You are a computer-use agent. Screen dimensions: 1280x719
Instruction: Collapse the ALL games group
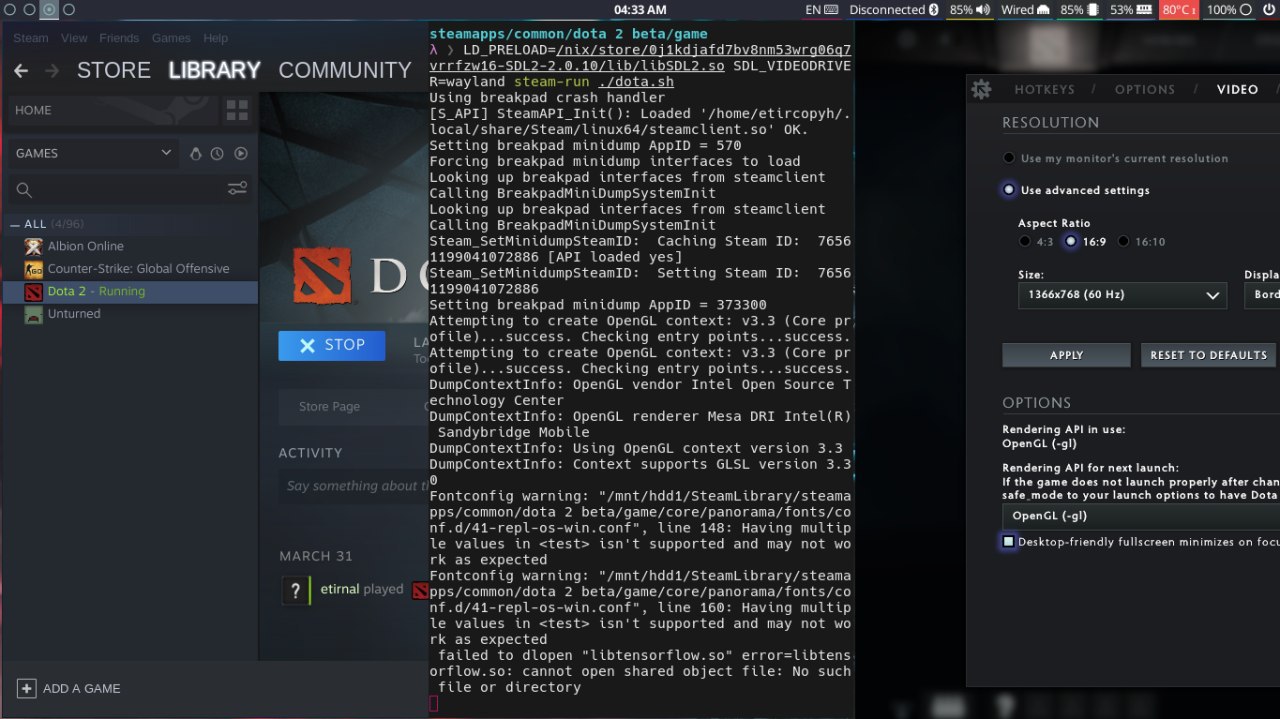(15, 224)
